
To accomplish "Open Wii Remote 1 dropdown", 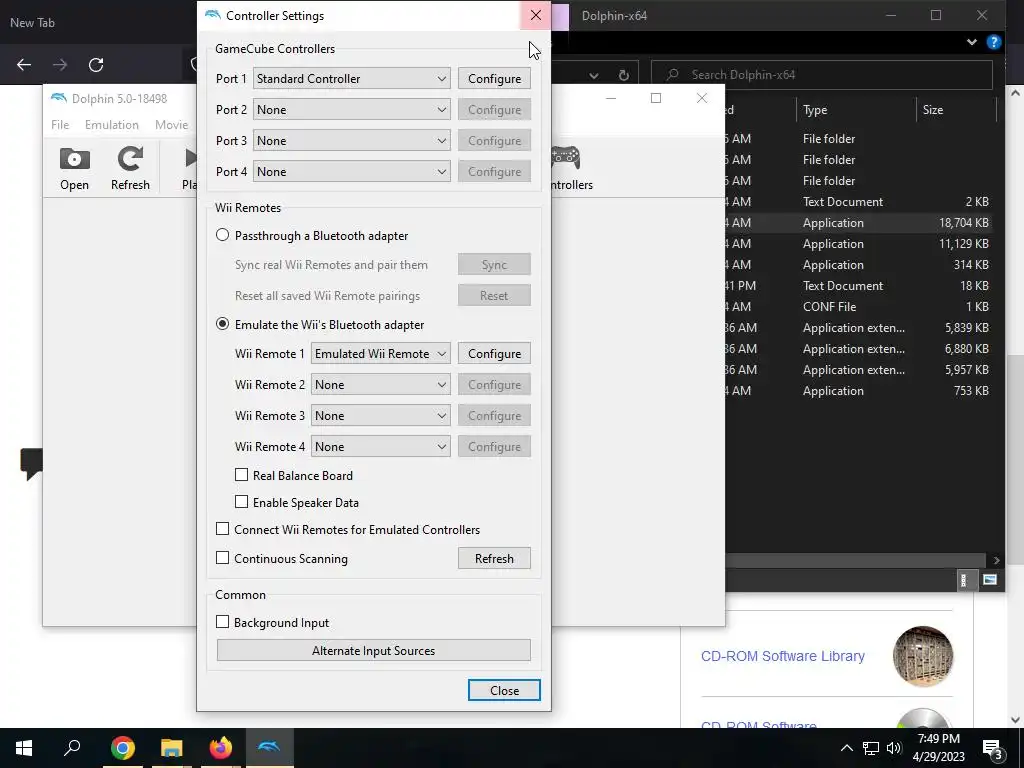I will 381,353.
